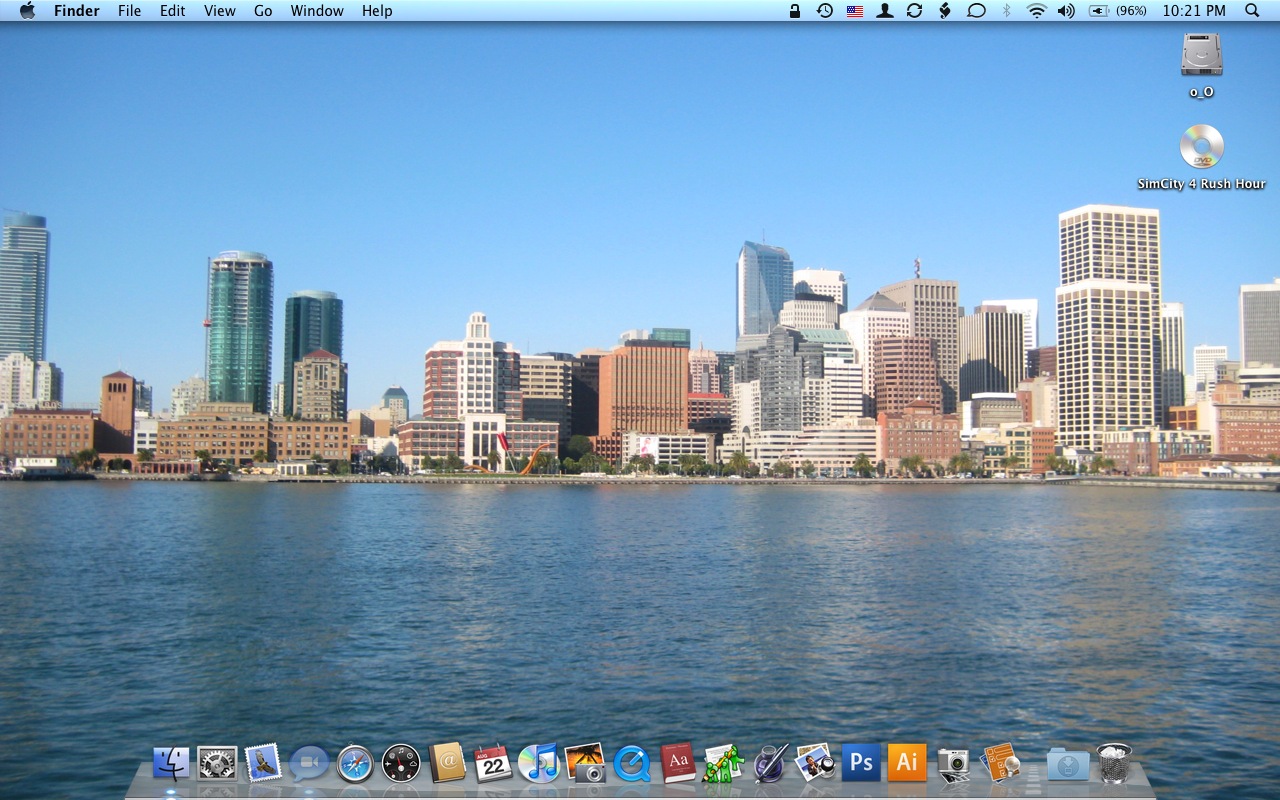The width and height of the screenshot is (1280, 800).
Task: Open Mail stamp icon in the dock
Action: pos(263,764)
